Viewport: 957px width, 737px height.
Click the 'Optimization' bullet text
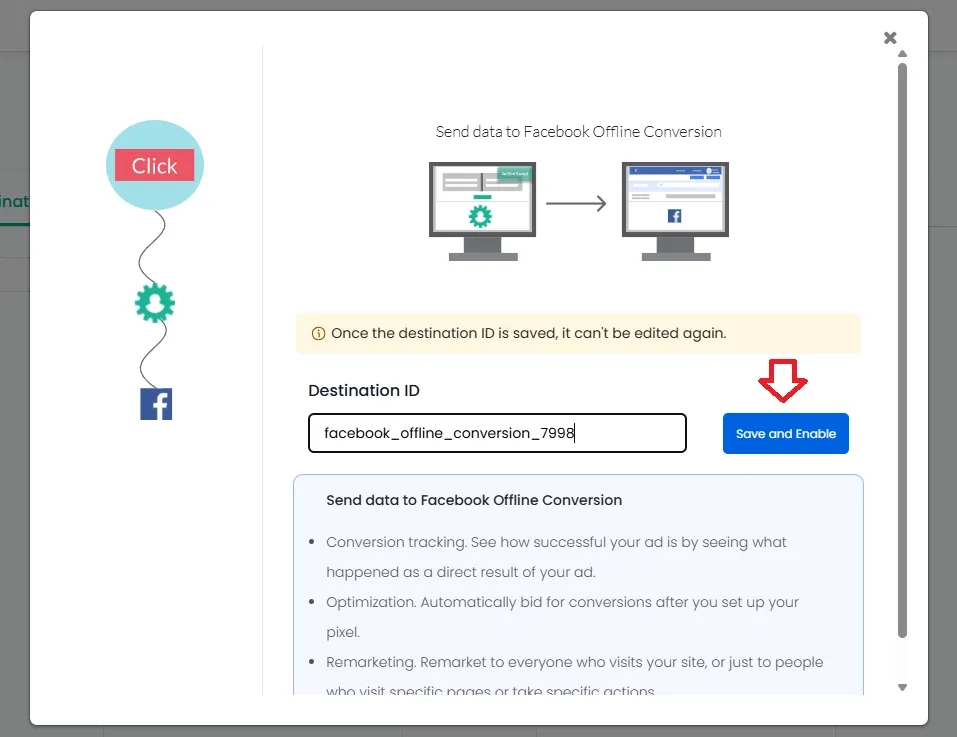point(562,617)
